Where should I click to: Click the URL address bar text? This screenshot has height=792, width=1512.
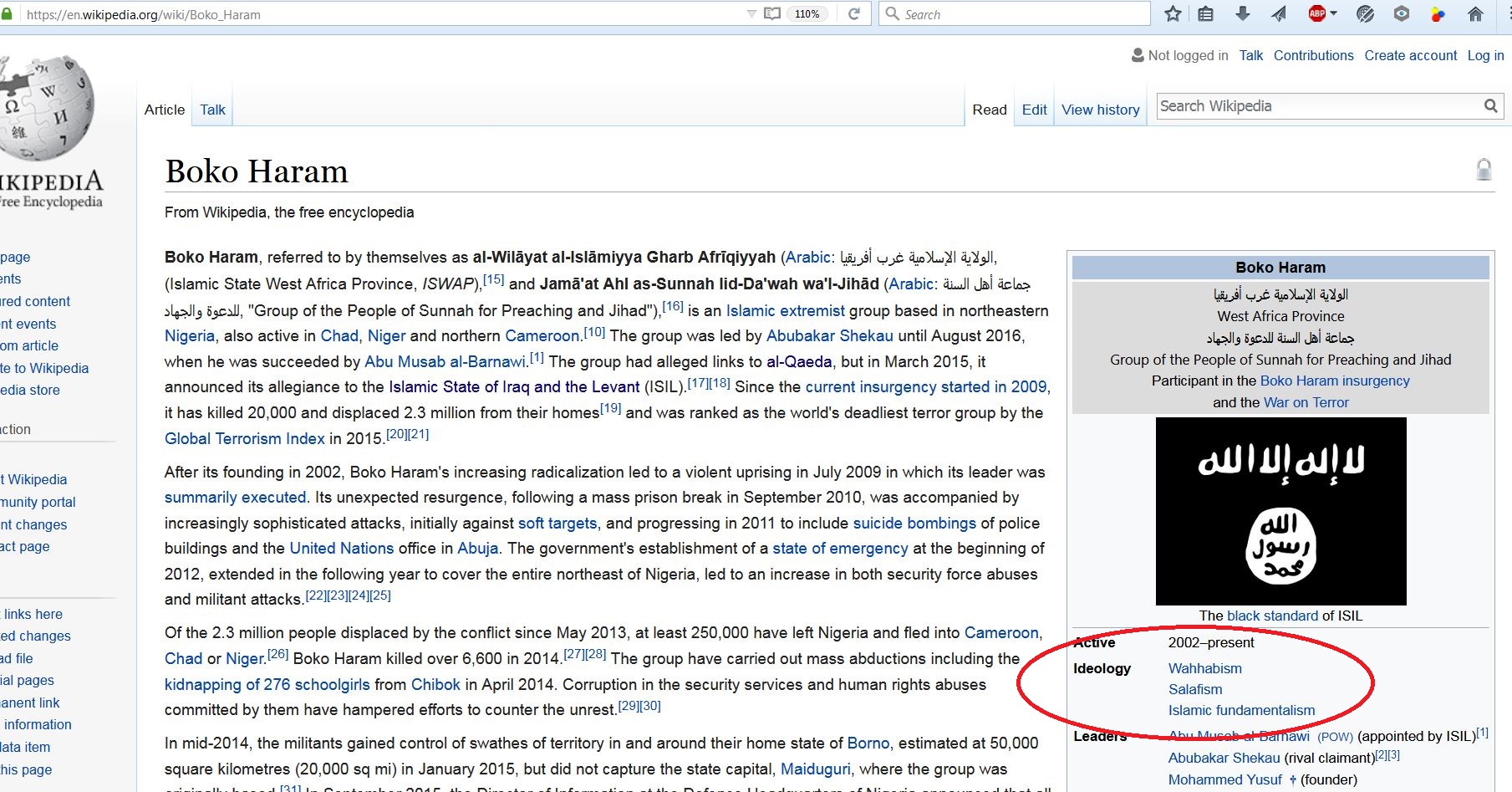[144, 14]
